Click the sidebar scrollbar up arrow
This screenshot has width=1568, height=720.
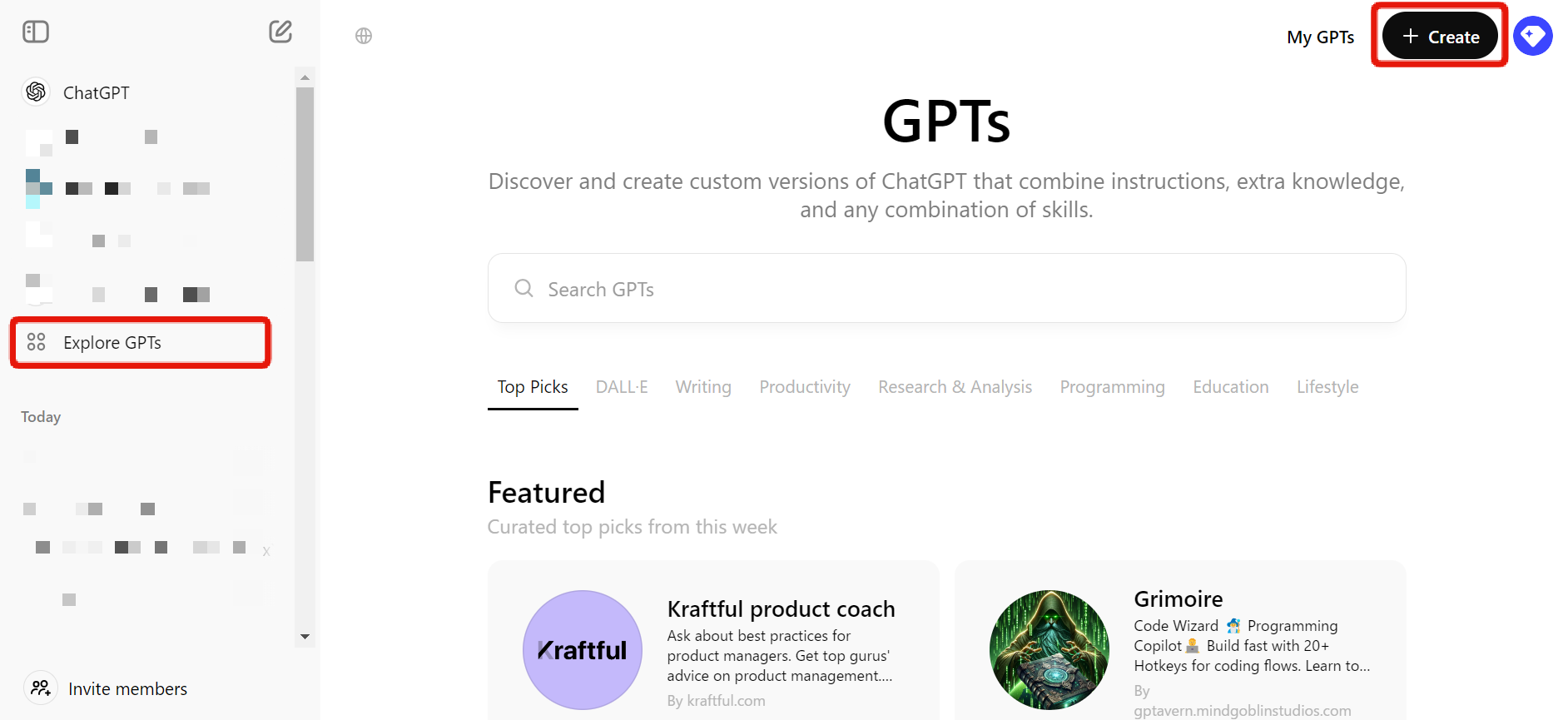(305, 77)
